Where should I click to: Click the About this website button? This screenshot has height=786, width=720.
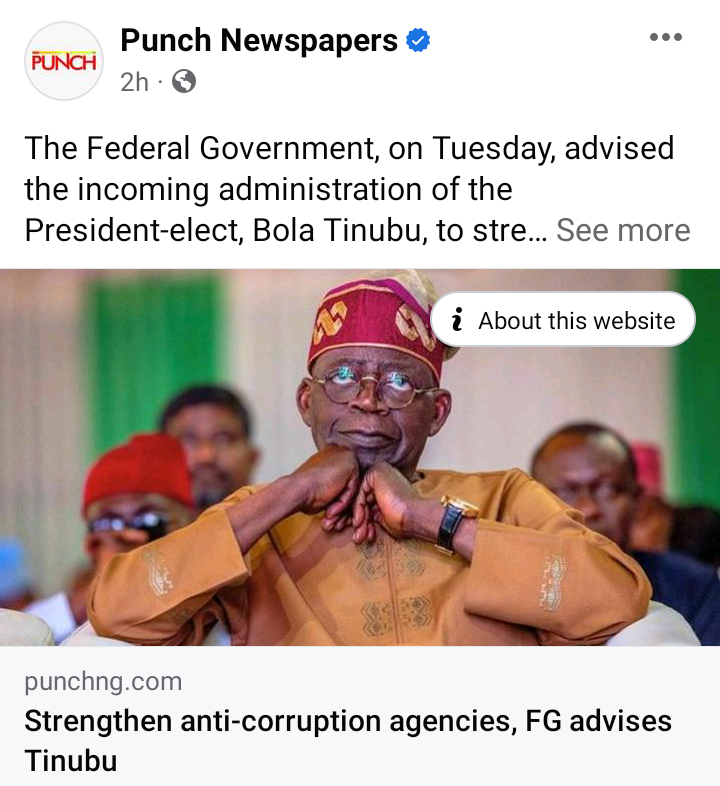(x=563, y=319)
